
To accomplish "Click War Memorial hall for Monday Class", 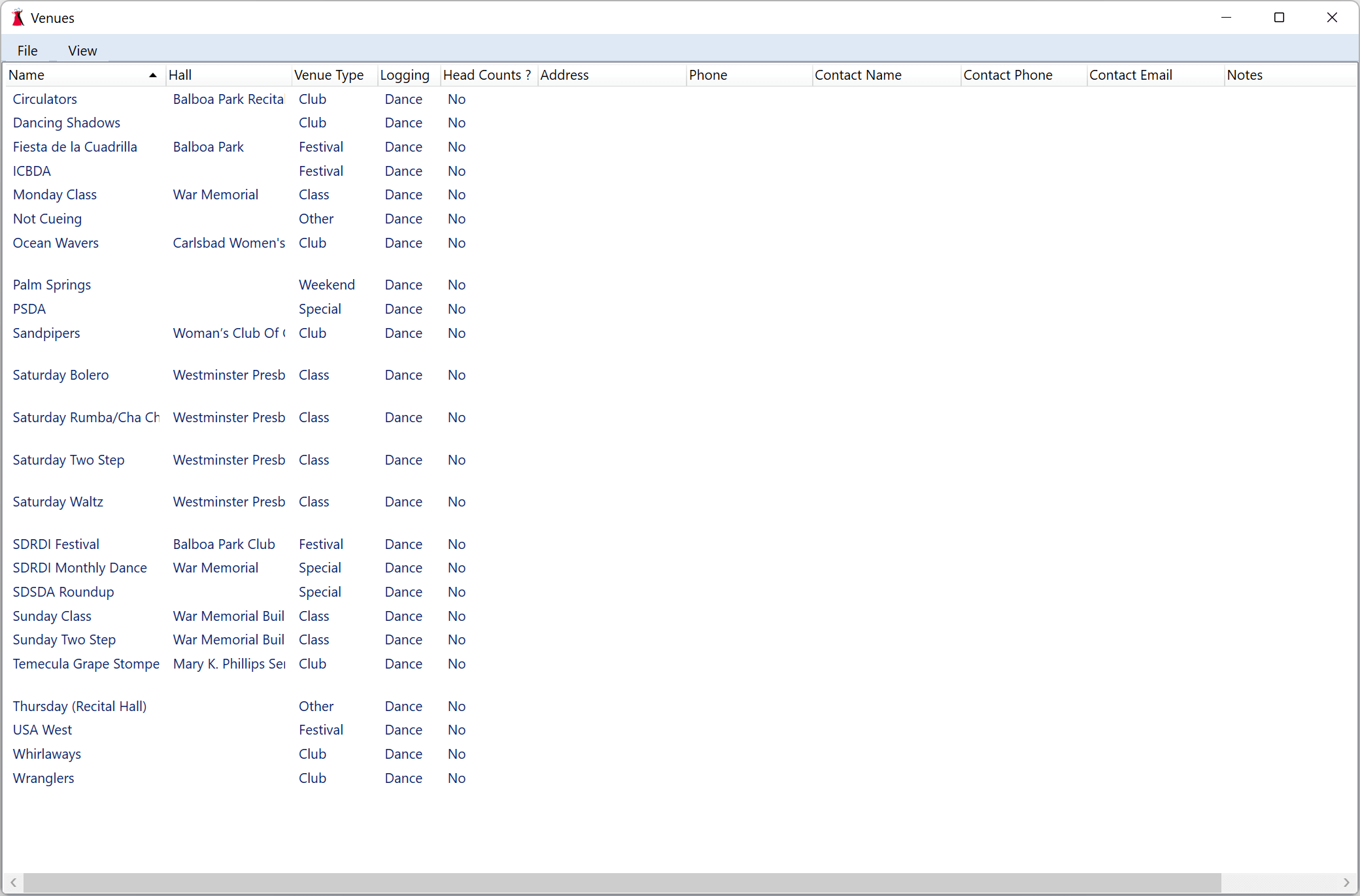I will click(x=216, y=195).
